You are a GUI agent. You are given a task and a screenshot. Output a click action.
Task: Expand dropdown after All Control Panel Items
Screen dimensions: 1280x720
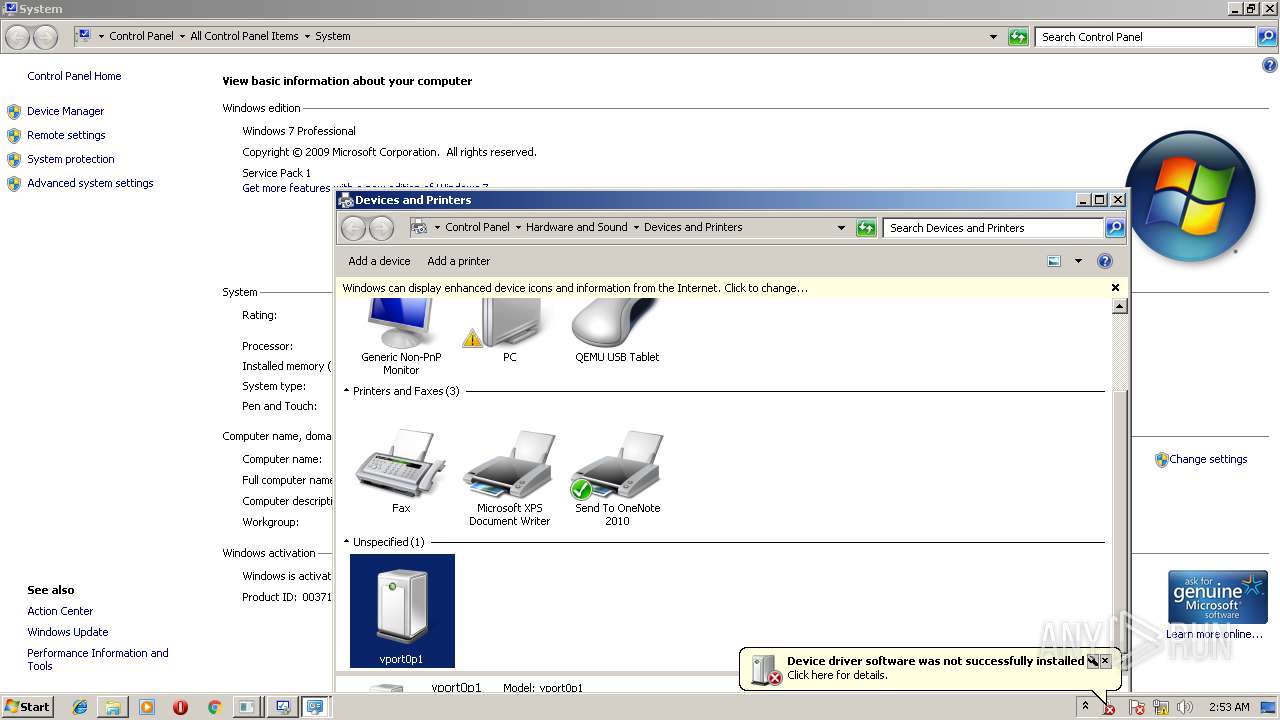click(307, 36)
